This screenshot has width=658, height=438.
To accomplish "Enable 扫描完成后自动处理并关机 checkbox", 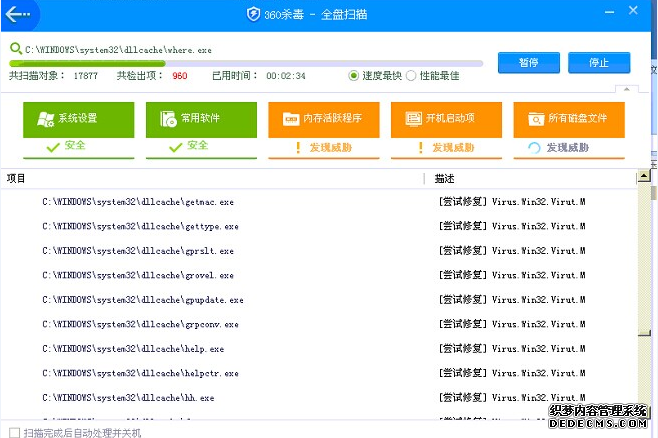I will [x=14, y=433].
